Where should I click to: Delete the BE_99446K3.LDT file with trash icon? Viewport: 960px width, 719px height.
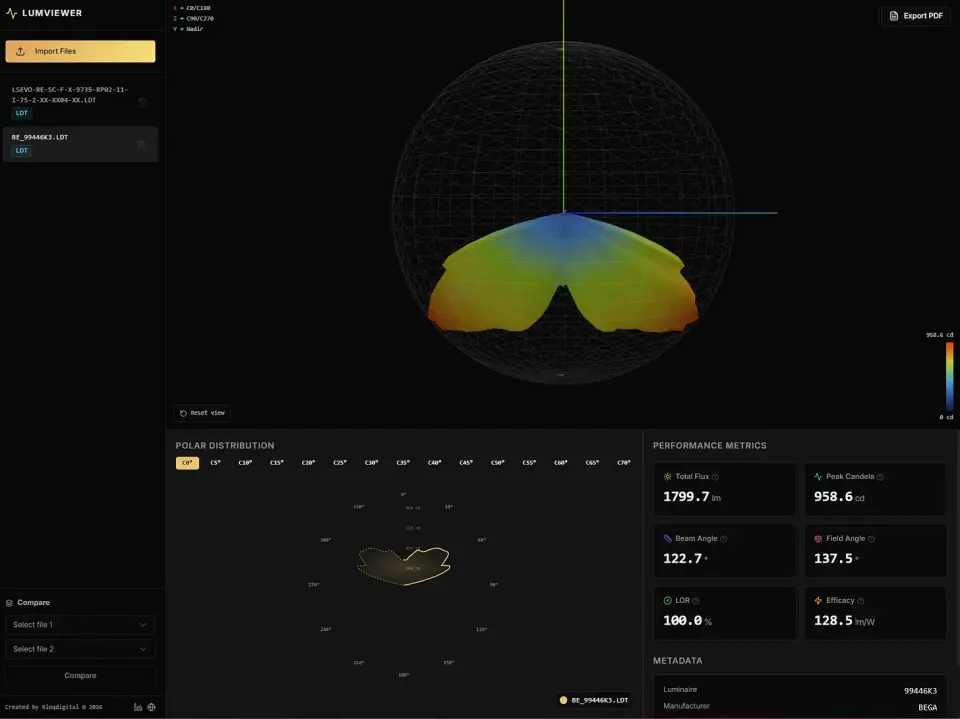(x=141, y=144)
